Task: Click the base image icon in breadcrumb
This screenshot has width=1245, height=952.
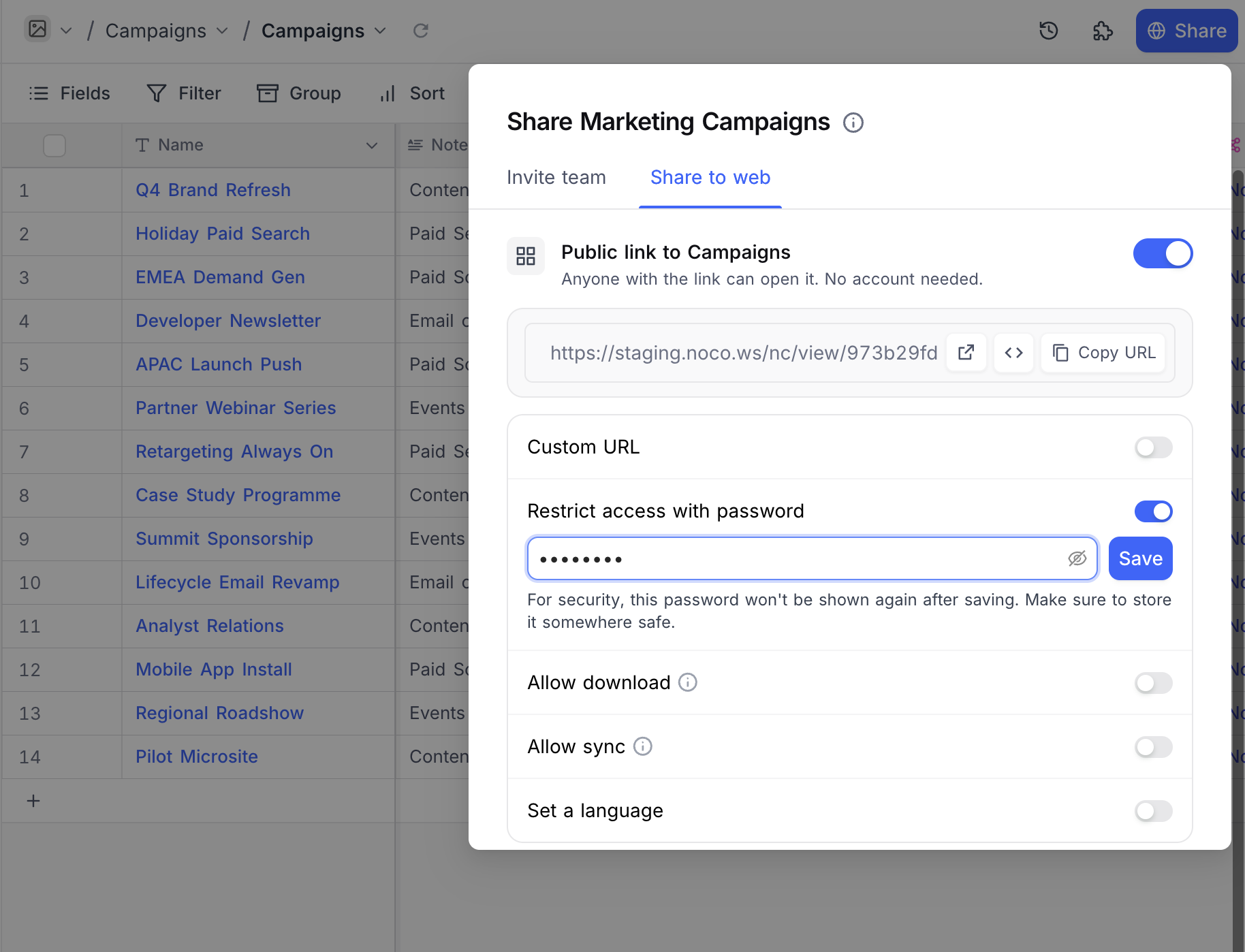Action: pyautogui.click(x=37, y=29)
